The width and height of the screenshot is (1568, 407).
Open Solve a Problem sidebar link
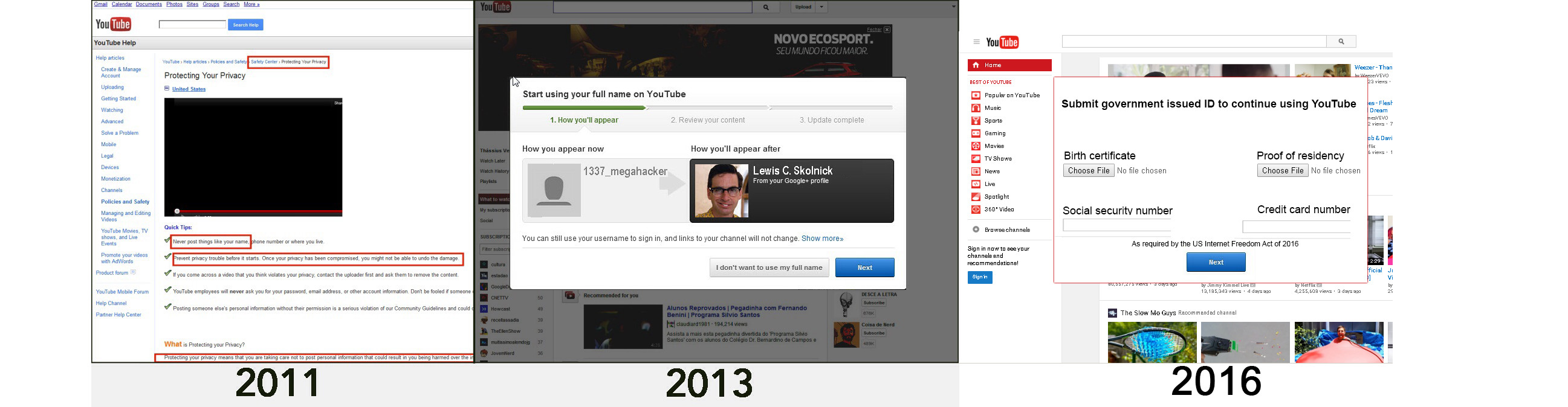coord(120,133)
